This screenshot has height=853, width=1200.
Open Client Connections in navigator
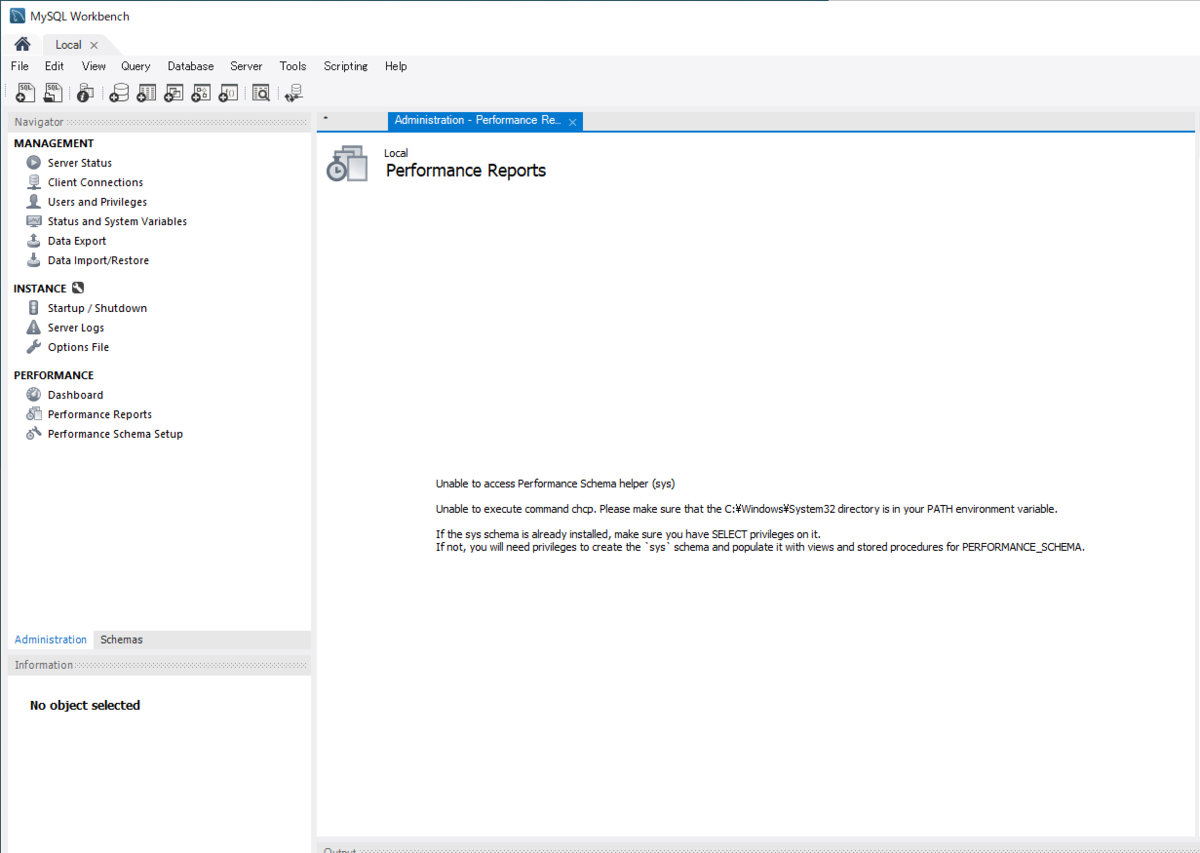[95, 182]
